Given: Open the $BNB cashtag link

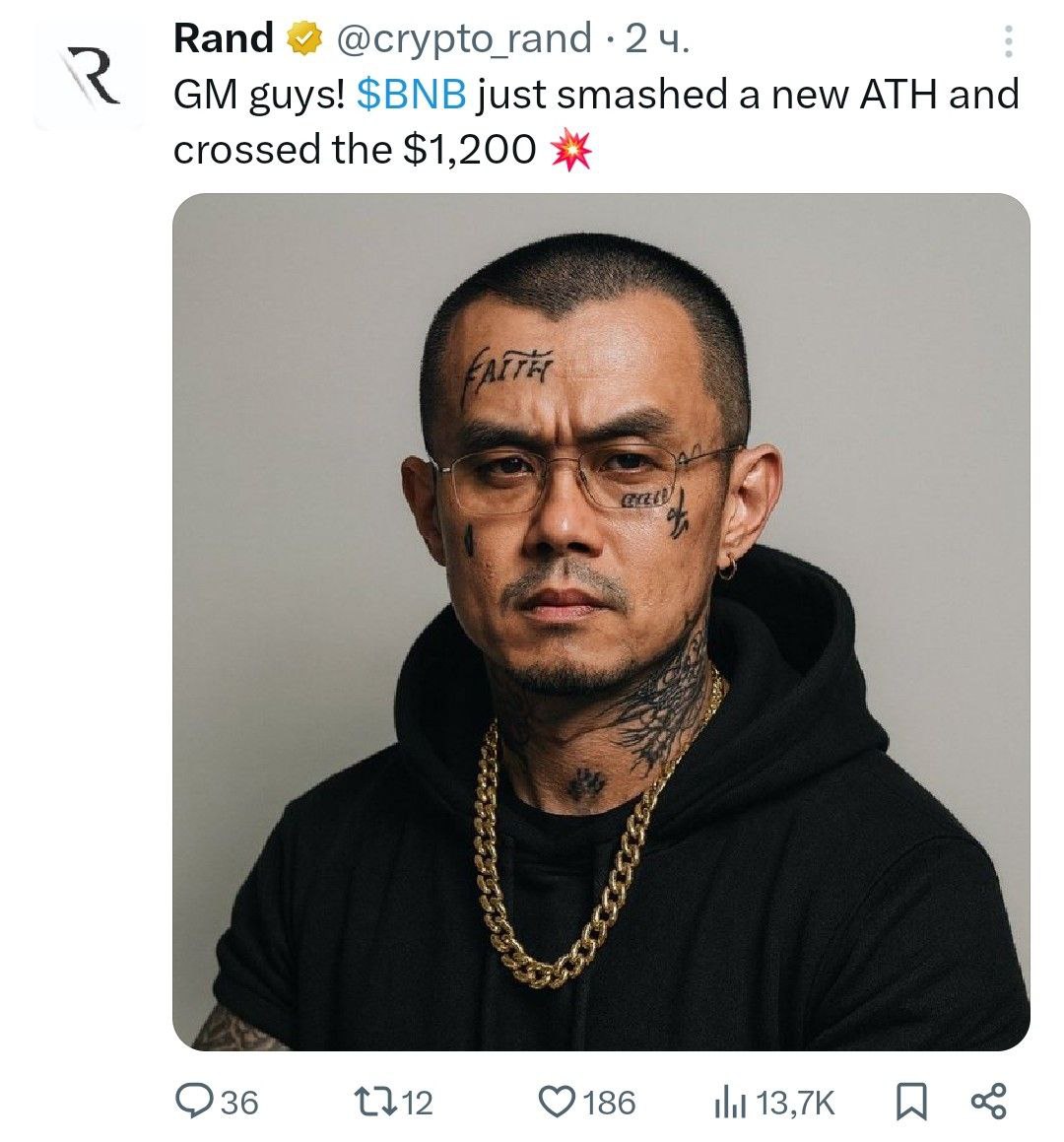Looking at the screenshot, I should point(412,96).
